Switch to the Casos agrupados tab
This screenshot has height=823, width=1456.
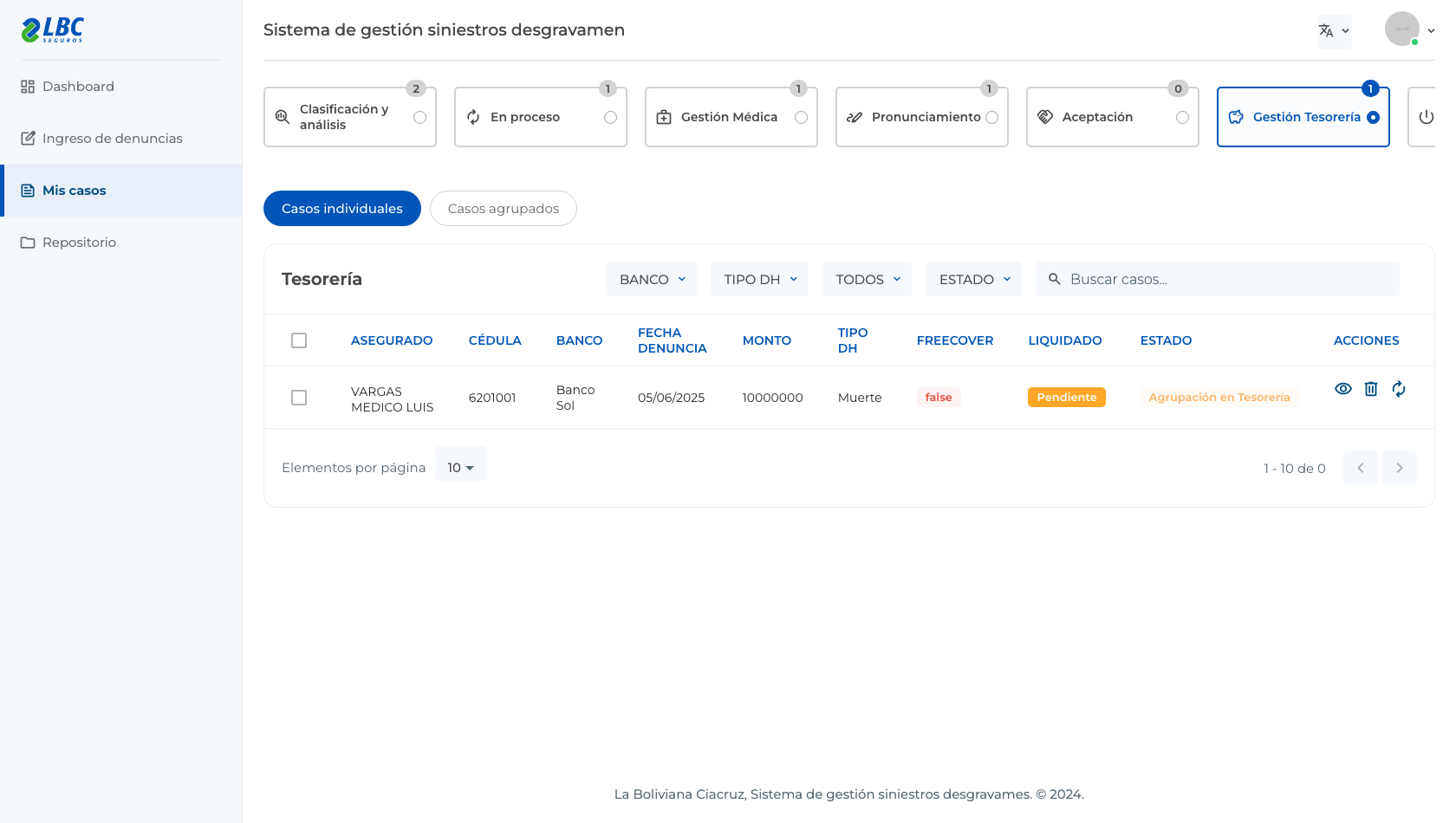pyautogui.click(x=504, y=209)
